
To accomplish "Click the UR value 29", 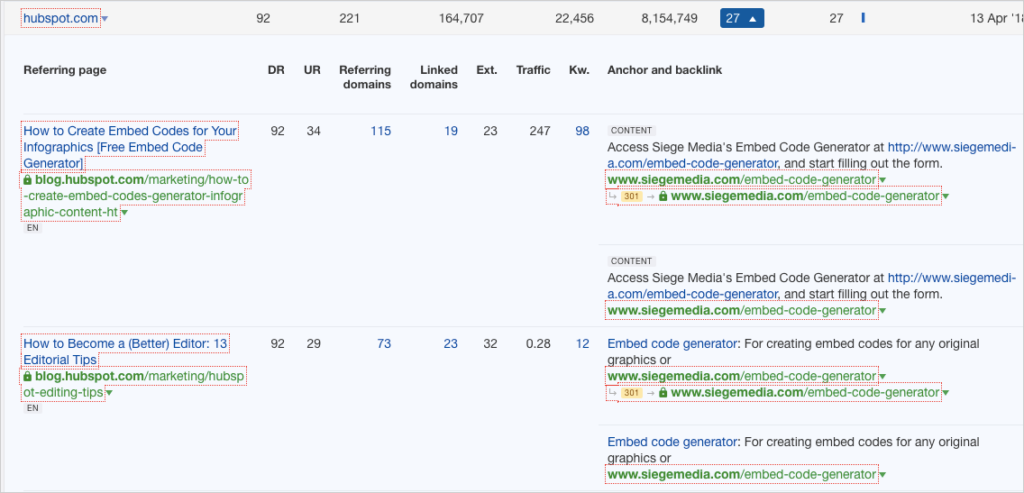I will [313, 343].
